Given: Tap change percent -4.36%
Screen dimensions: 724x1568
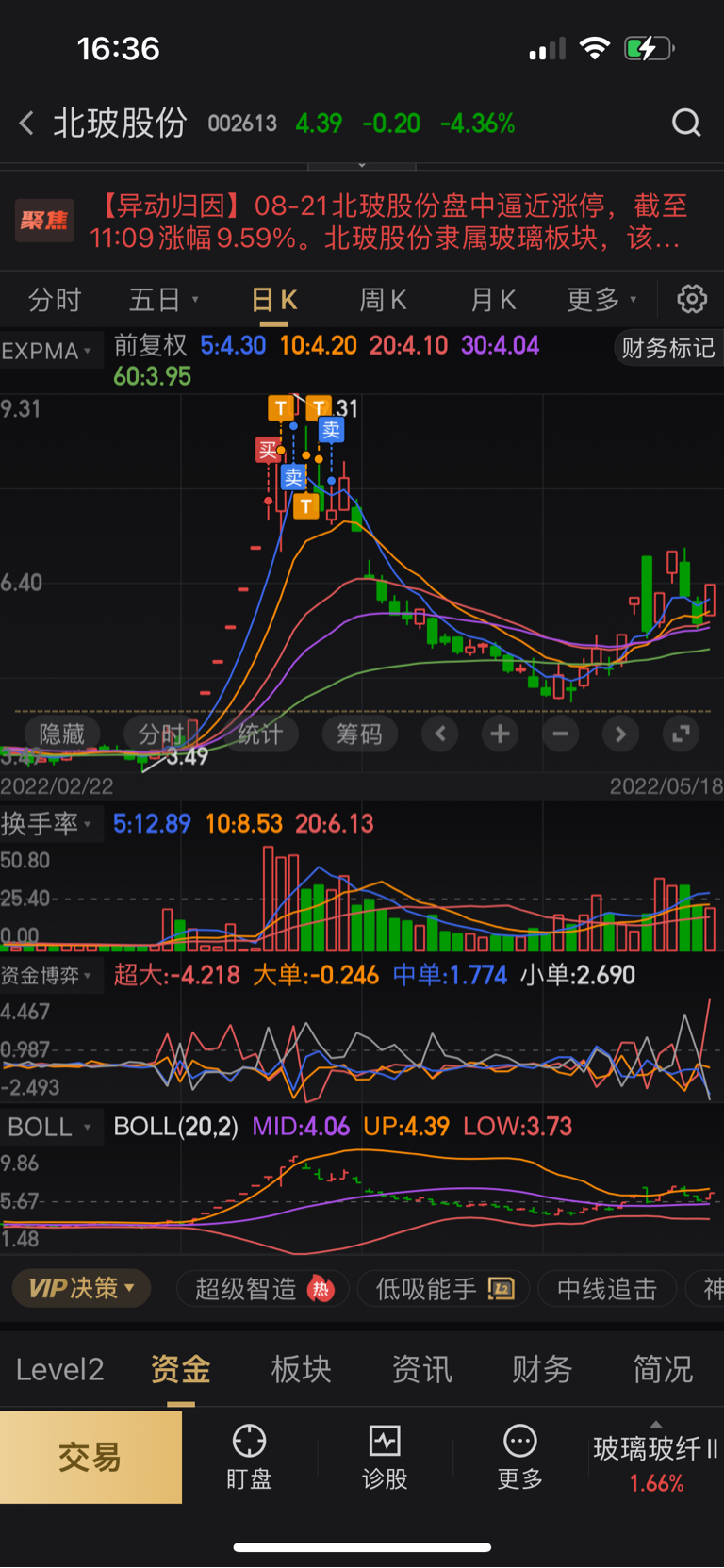Looking at the screenshot, I should [x=478, y=124].
